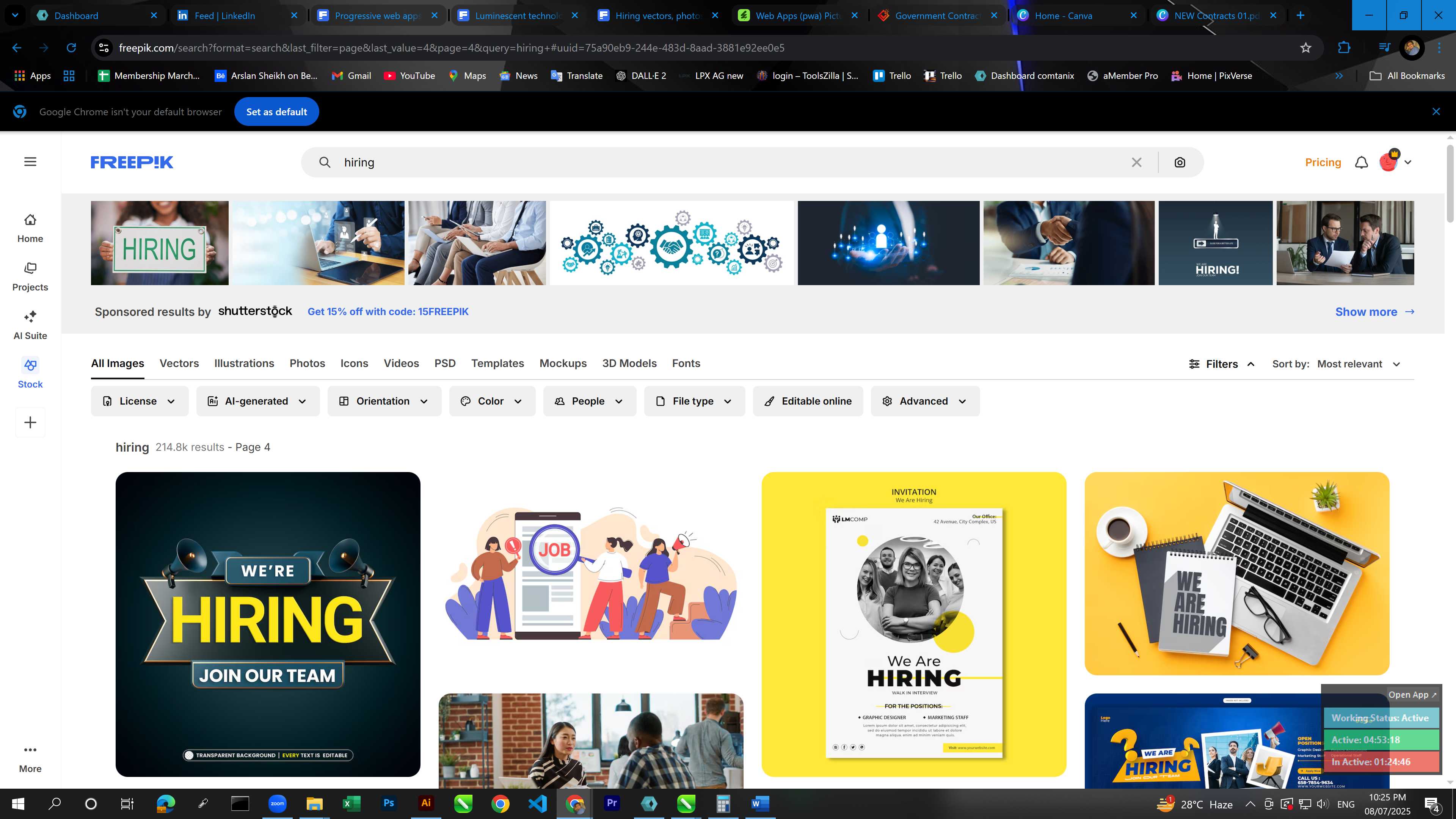Open Visual Studio Code from taskbar
Viewport: 1456px width, 819px height.
[538, 803]
